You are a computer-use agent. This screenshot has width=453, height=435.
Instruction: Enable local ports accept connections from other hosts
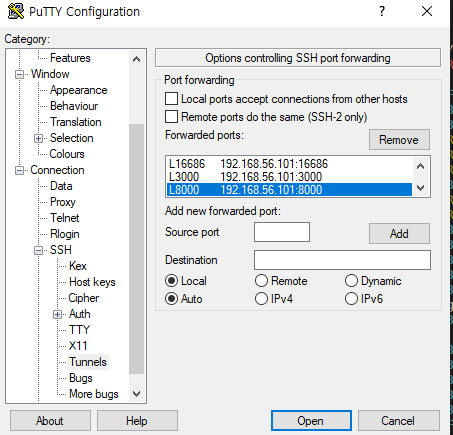(171, 99)
